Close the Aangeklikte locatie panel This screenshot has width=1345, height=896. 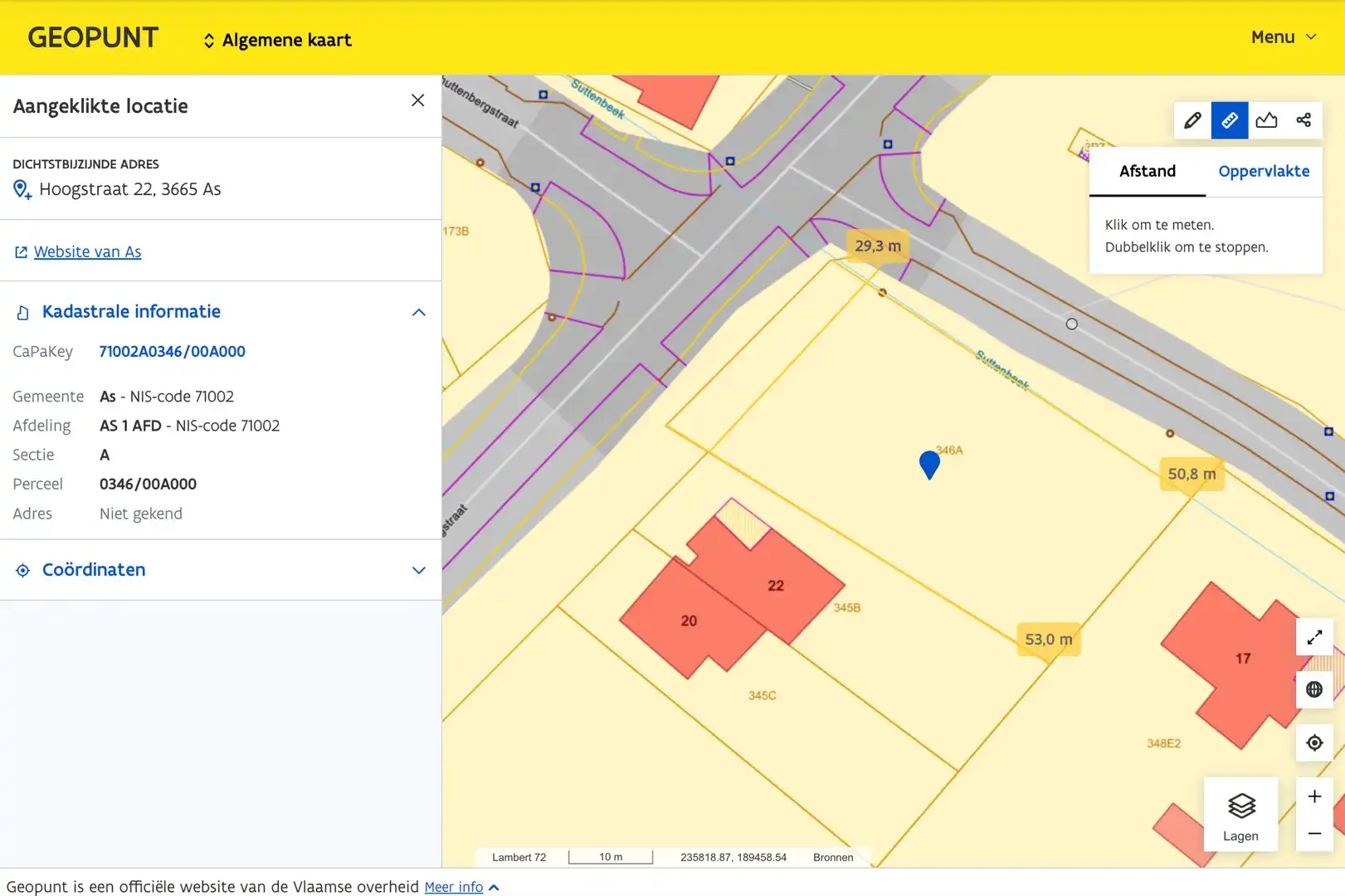click(x=417, y=100)
